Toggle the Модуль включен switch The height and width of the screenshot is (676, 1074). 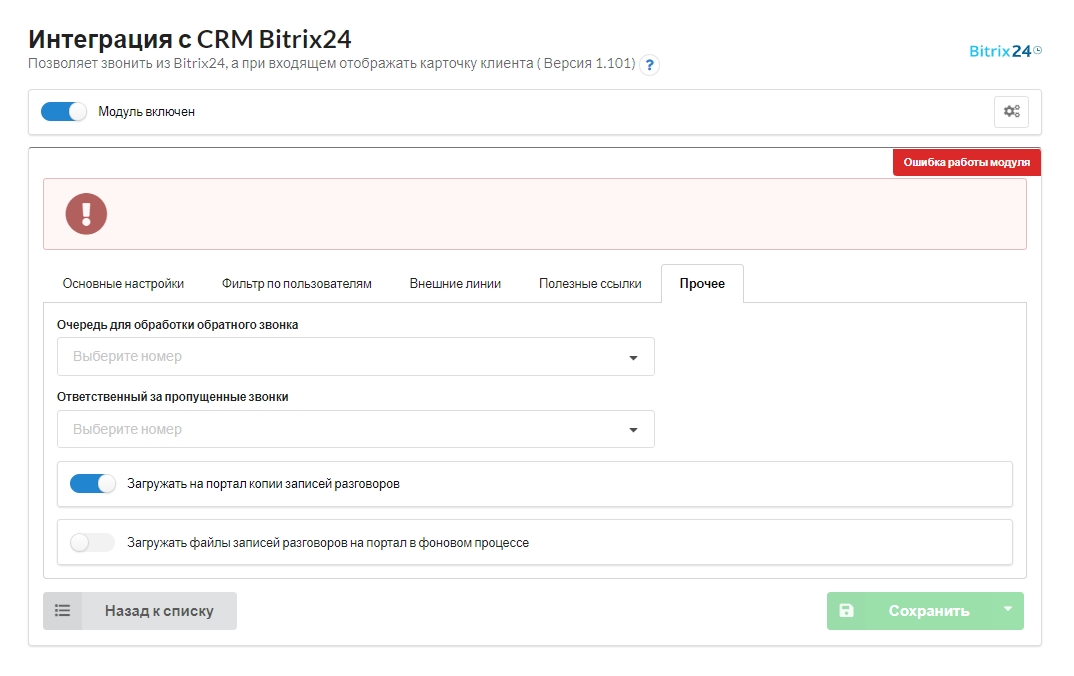(x=64, y=112)
